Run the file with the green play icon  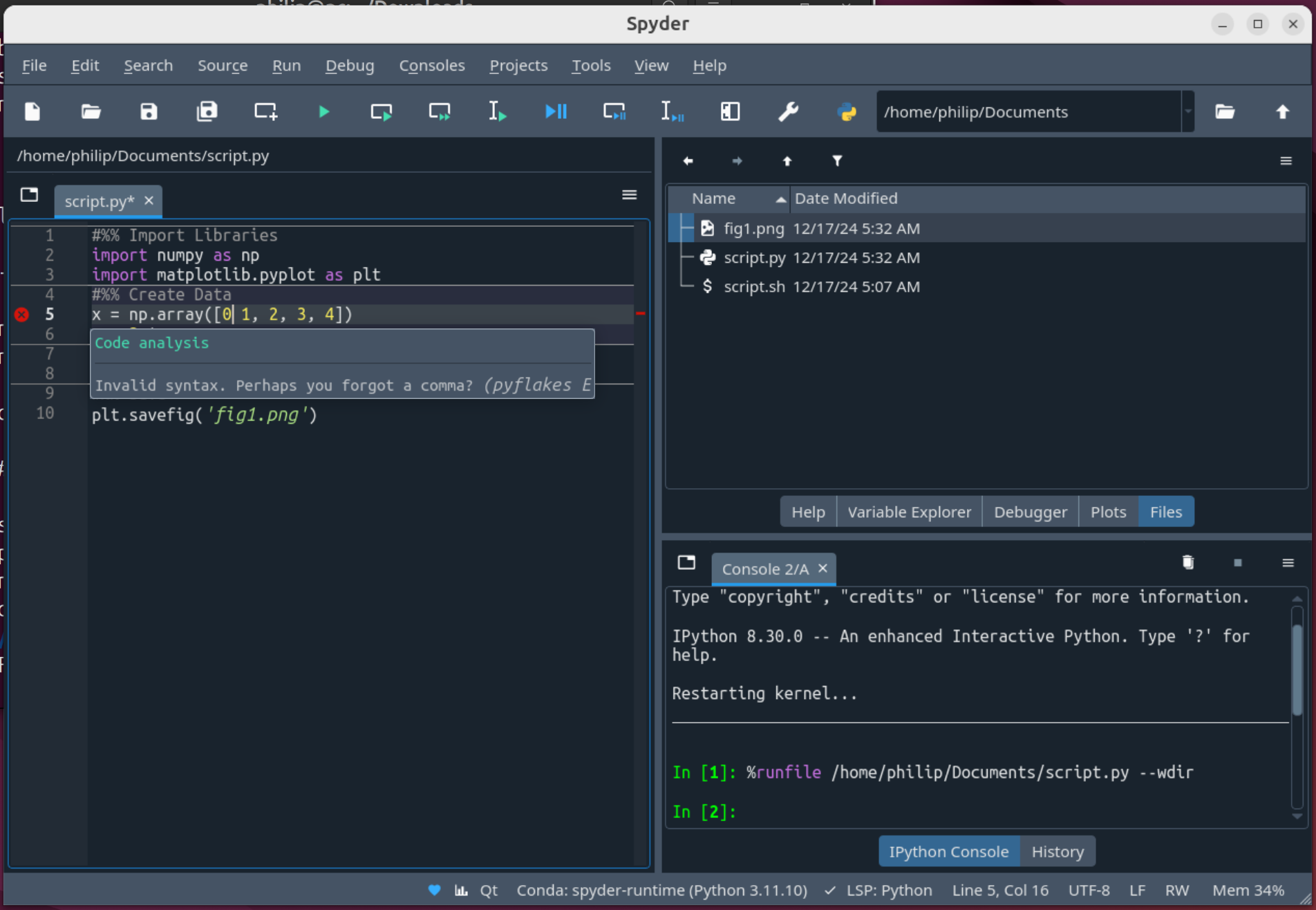pyautogui.click(x=323, y=111)
